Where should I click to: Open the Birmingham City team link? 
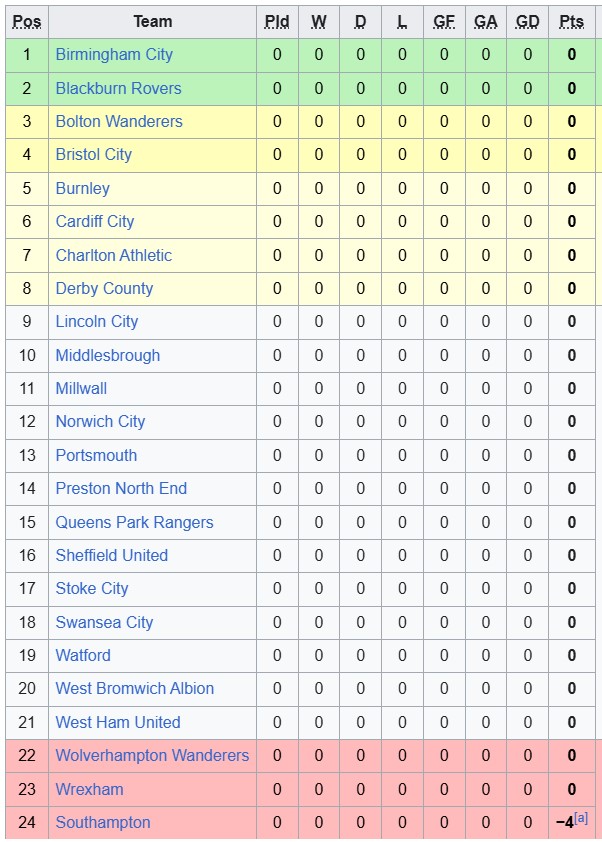(114, 55)
